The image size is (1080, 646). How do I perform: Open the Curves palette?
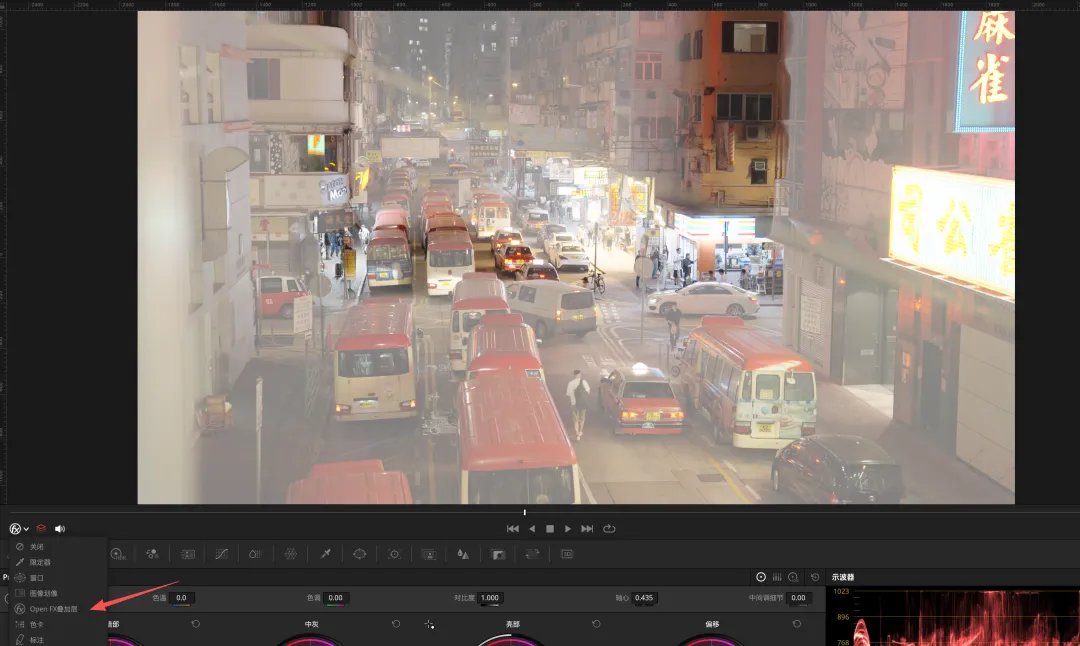(221, 554)
